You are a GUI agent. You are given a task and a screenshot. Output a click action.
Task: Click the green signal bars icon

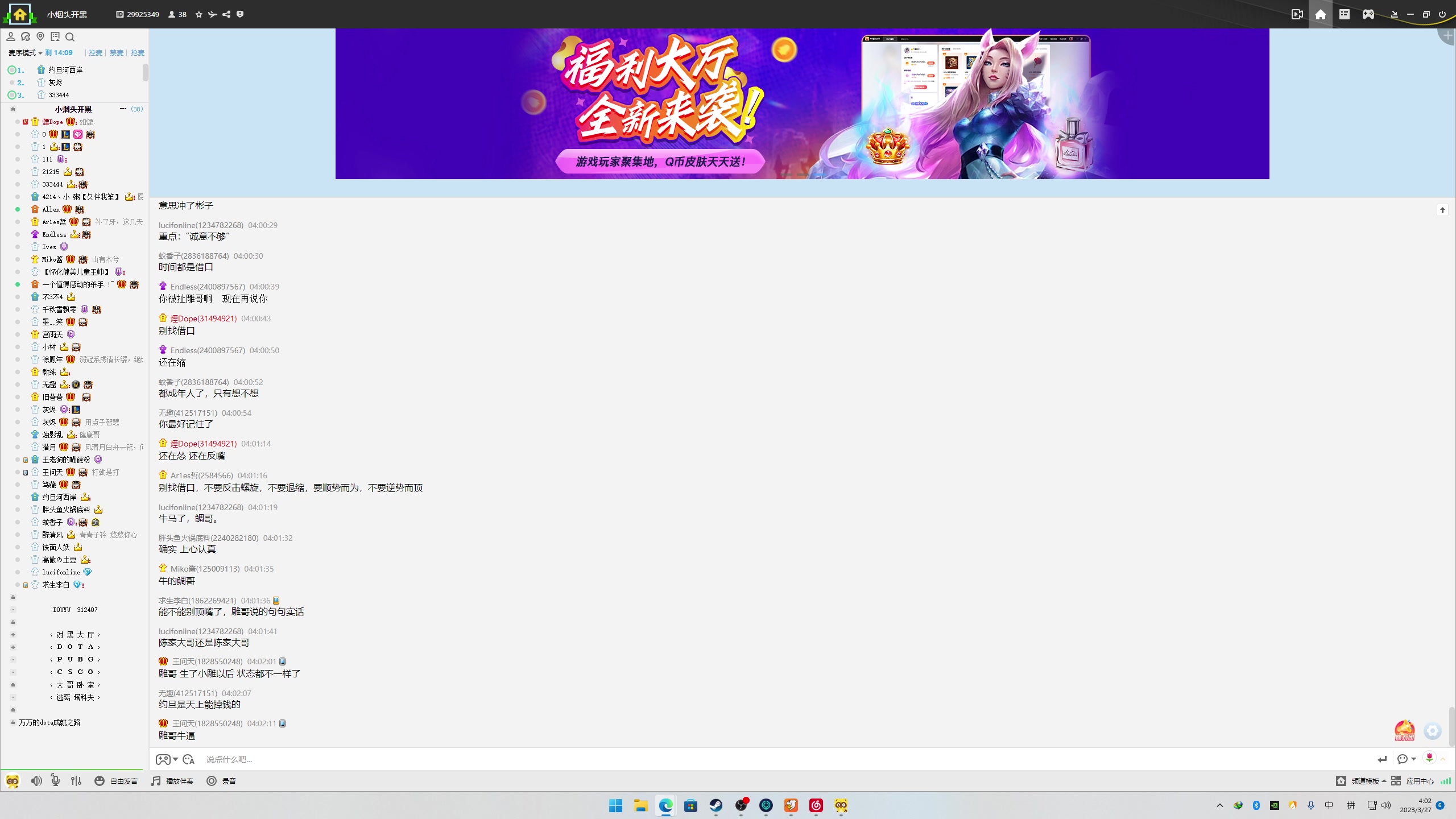click(x=1445, y=781)
